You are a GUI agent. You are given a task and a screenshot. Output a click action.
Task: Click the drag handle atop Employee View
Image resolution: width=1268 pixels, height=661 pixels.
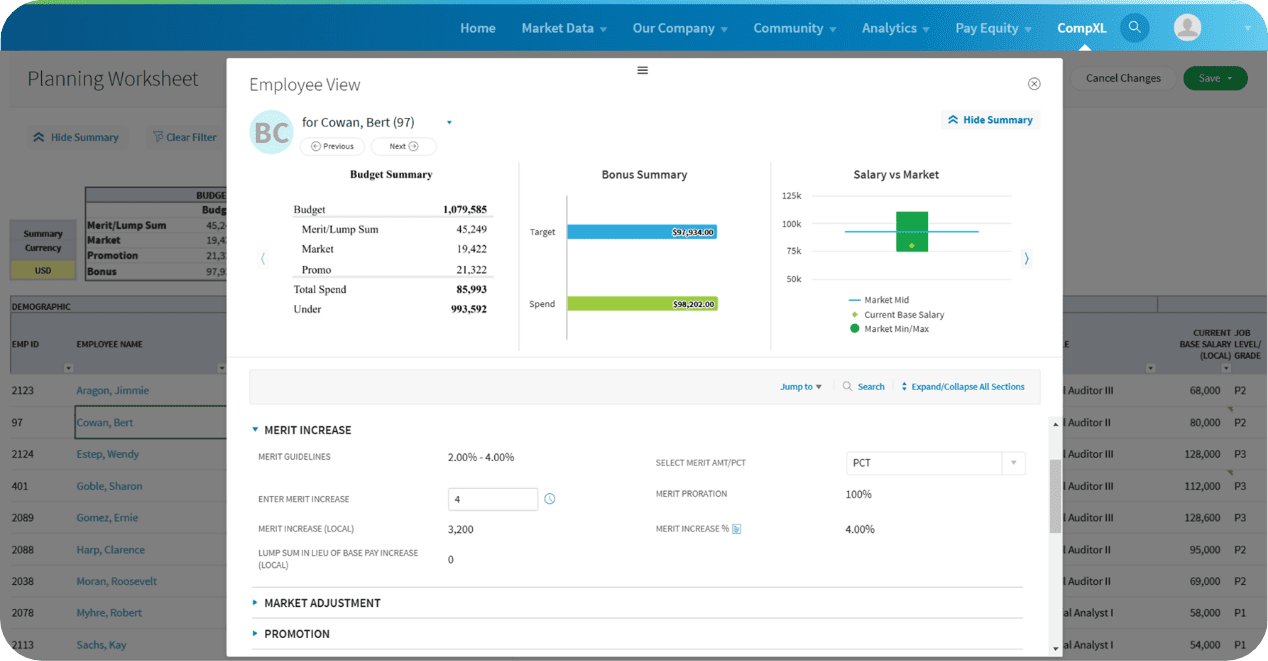tap(642, 70)
